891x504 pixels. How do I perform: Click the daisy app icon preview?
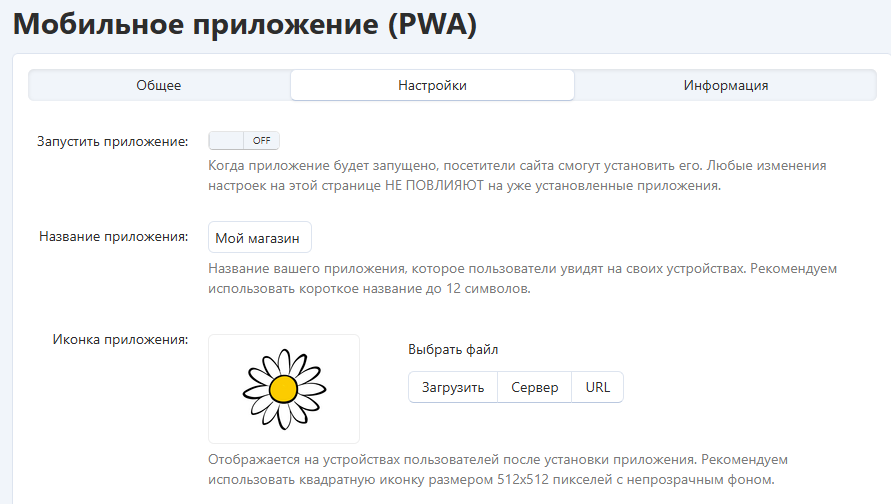[x=284, y=389]
